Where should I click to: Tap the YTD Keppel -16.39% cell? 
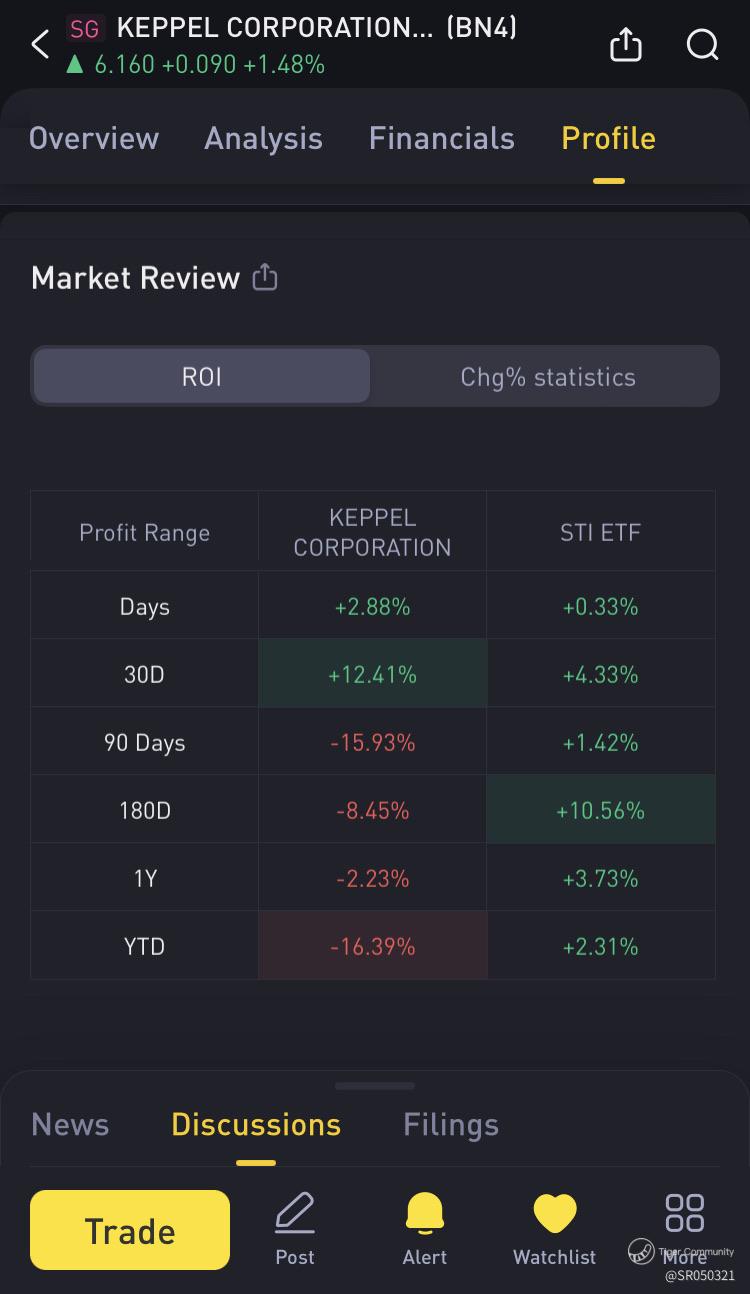(372, 946)
